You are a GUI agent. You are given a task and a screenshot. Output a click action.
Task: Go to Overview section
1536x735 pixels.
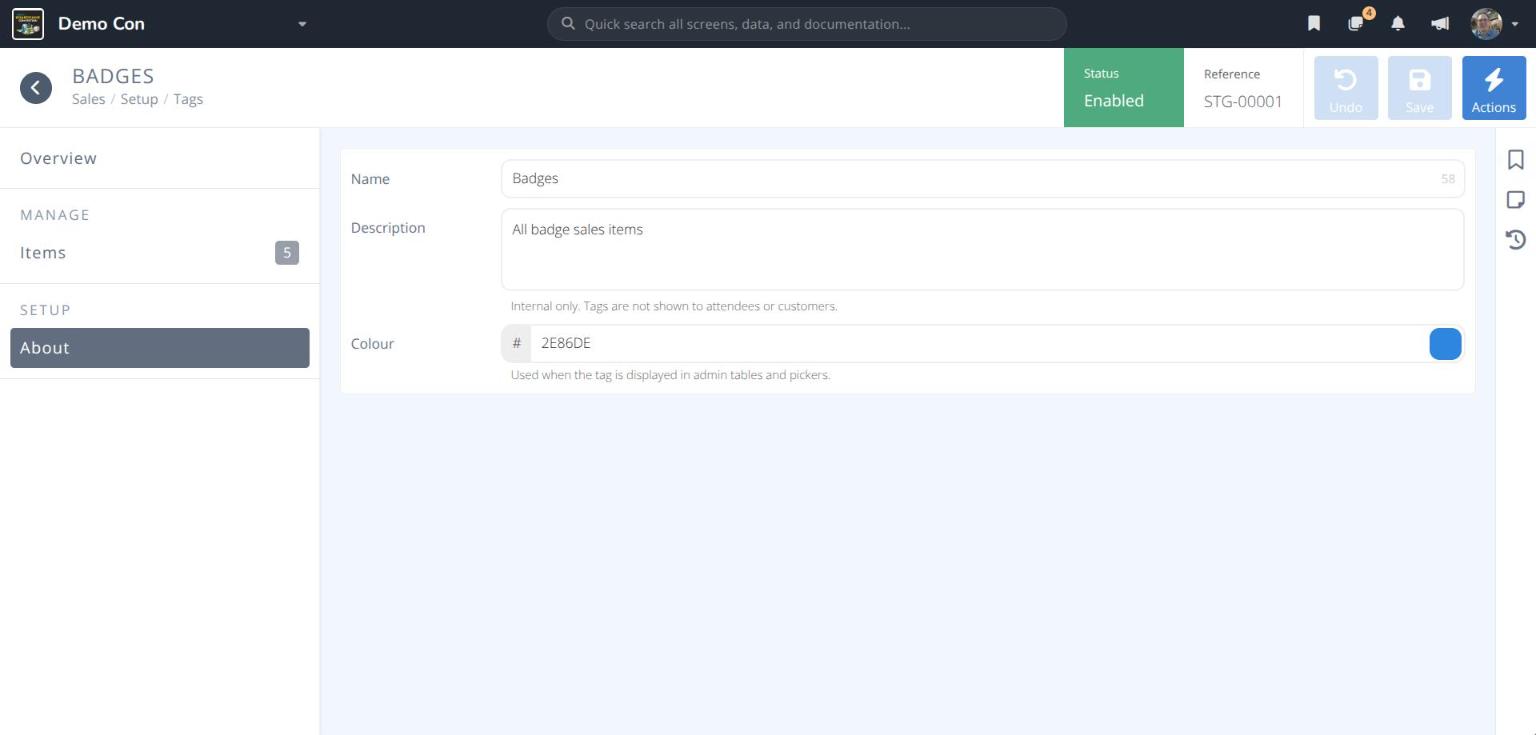coord(160,158)
